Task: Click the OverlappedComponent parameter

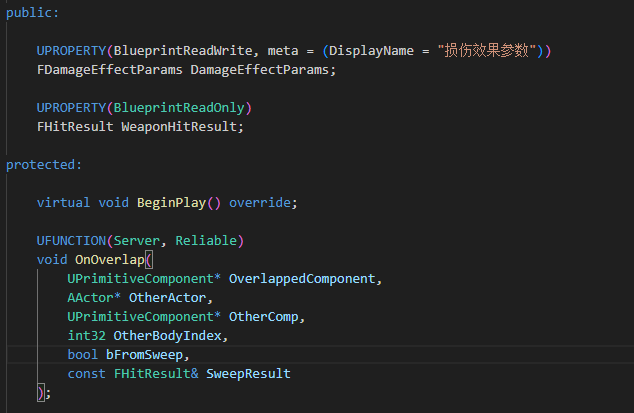Action: click(302, 279)
